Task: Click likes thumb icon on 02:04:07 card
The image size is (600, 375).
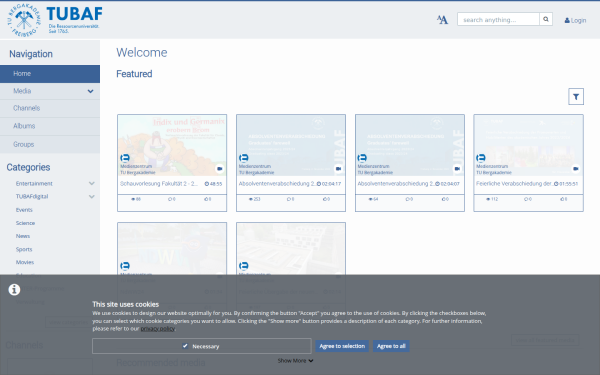Action: pyautogui.click(x=443, y=199)
